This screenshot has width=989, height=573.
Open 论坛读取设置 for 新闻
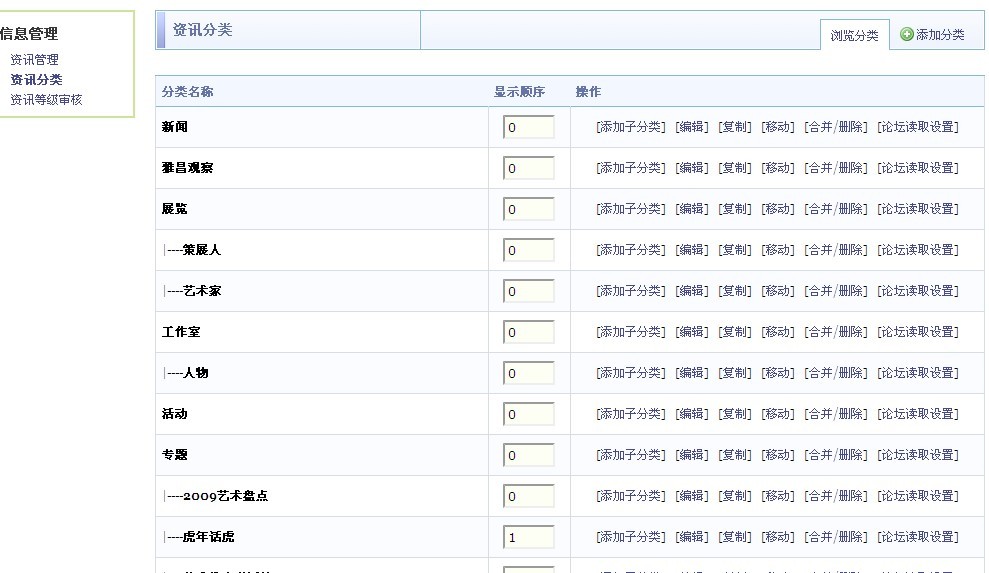[918, 127]
